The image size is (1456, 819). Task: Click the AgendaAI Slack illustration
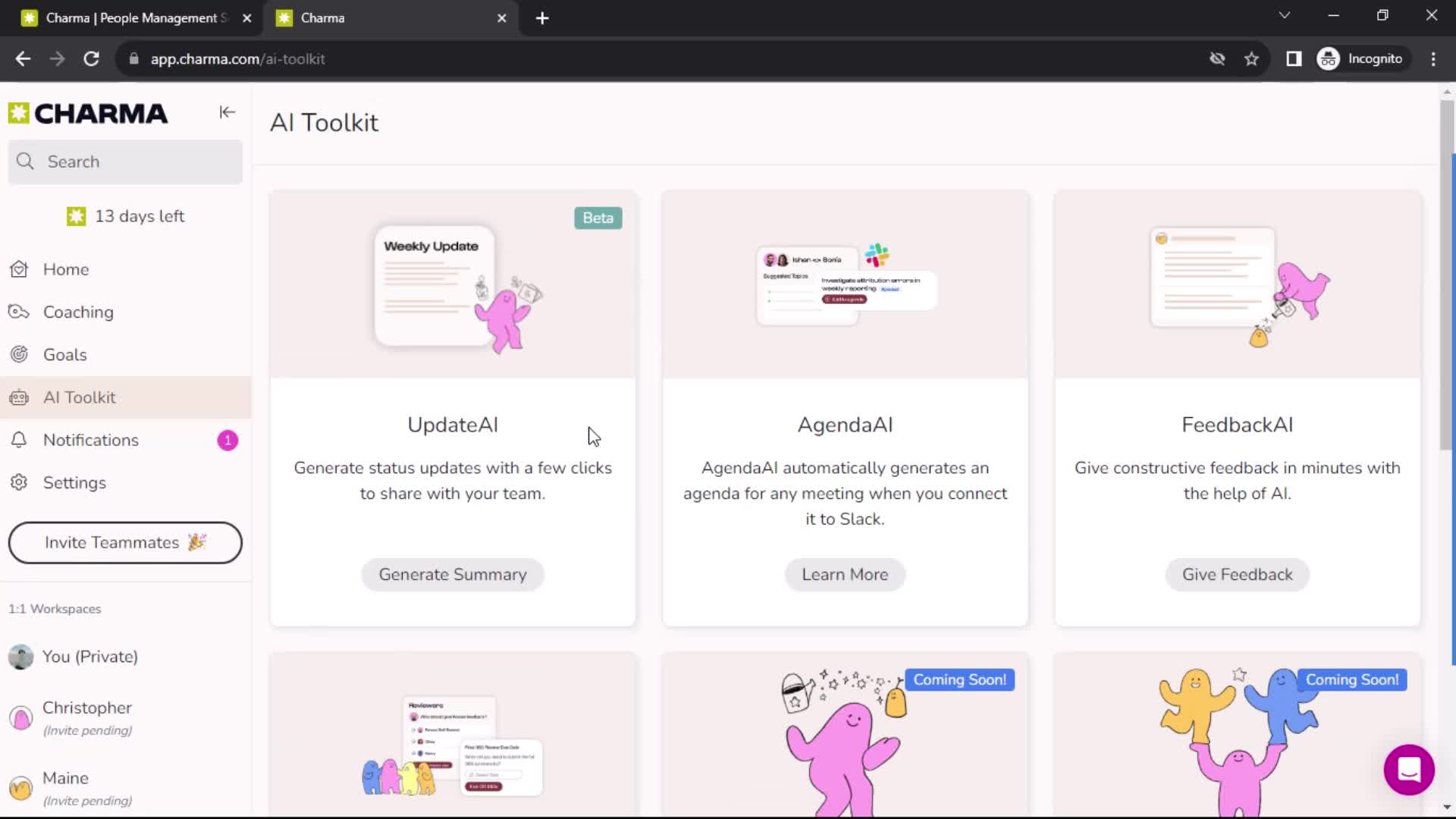pos(845,285)
